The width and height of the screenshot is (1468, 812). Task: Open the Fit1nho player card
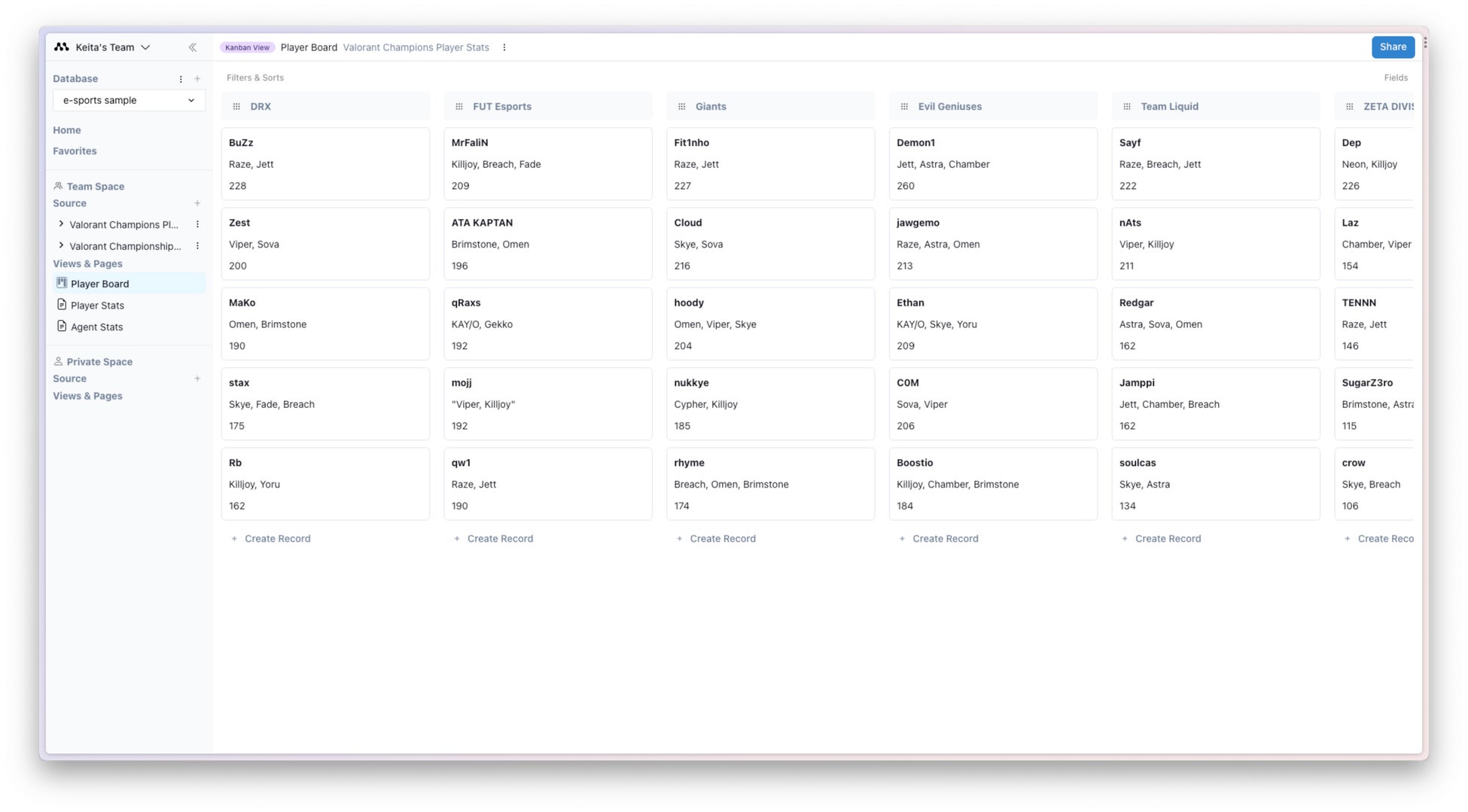(x=770, y=164)
